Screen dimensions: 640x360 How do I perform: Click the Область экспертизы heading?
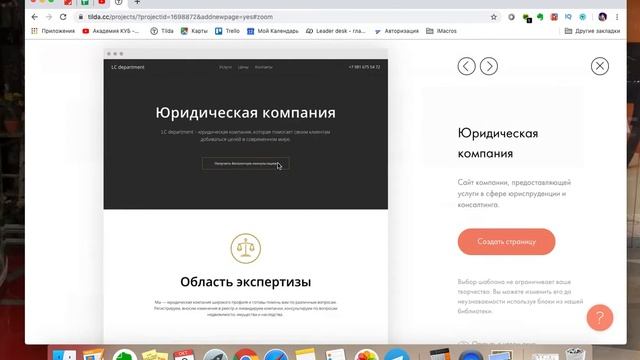[x=245, y=282]
